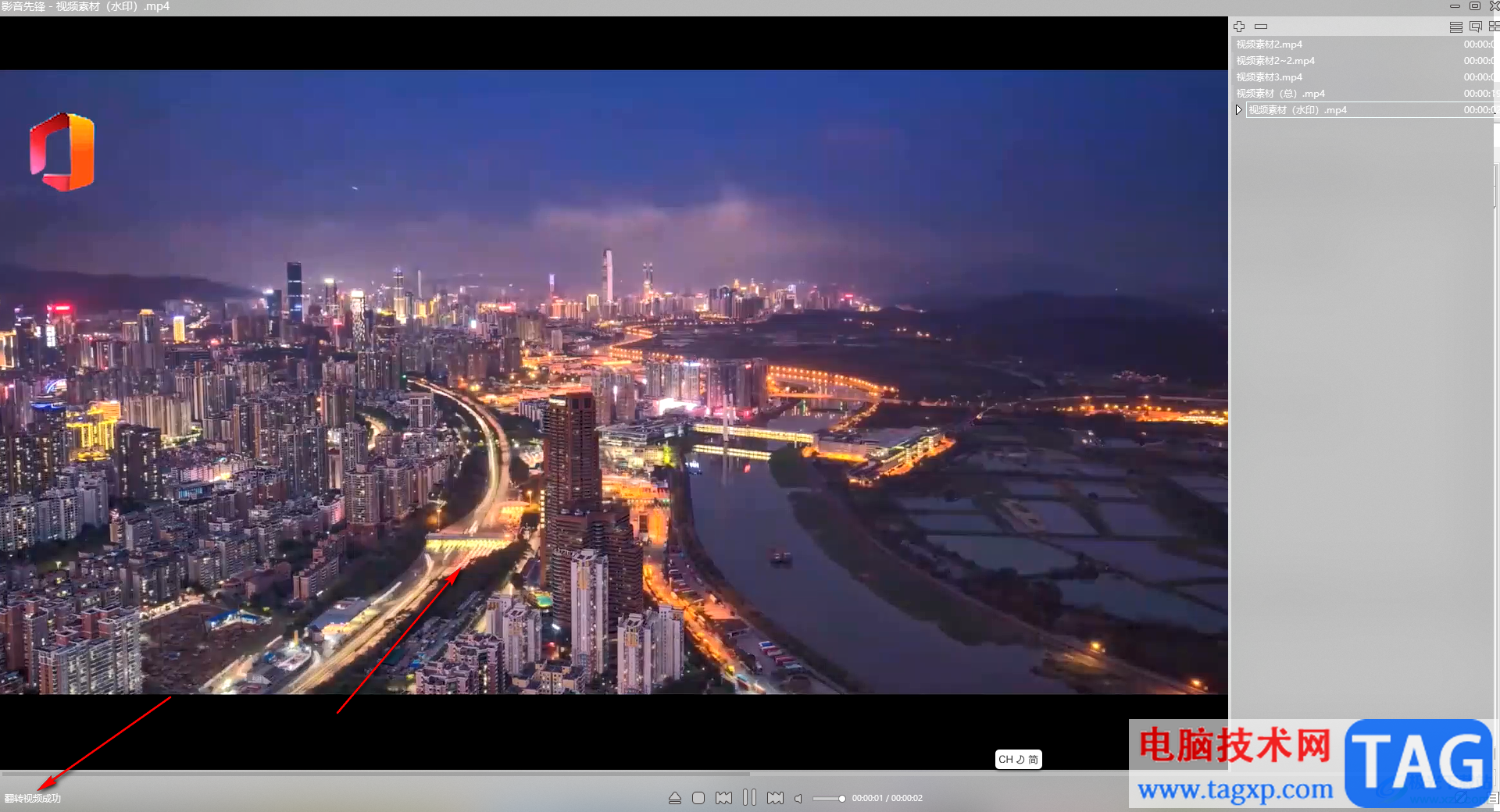
Task: Select 视频素材2~2.mp4 in the playlist
Action: 1363,61
